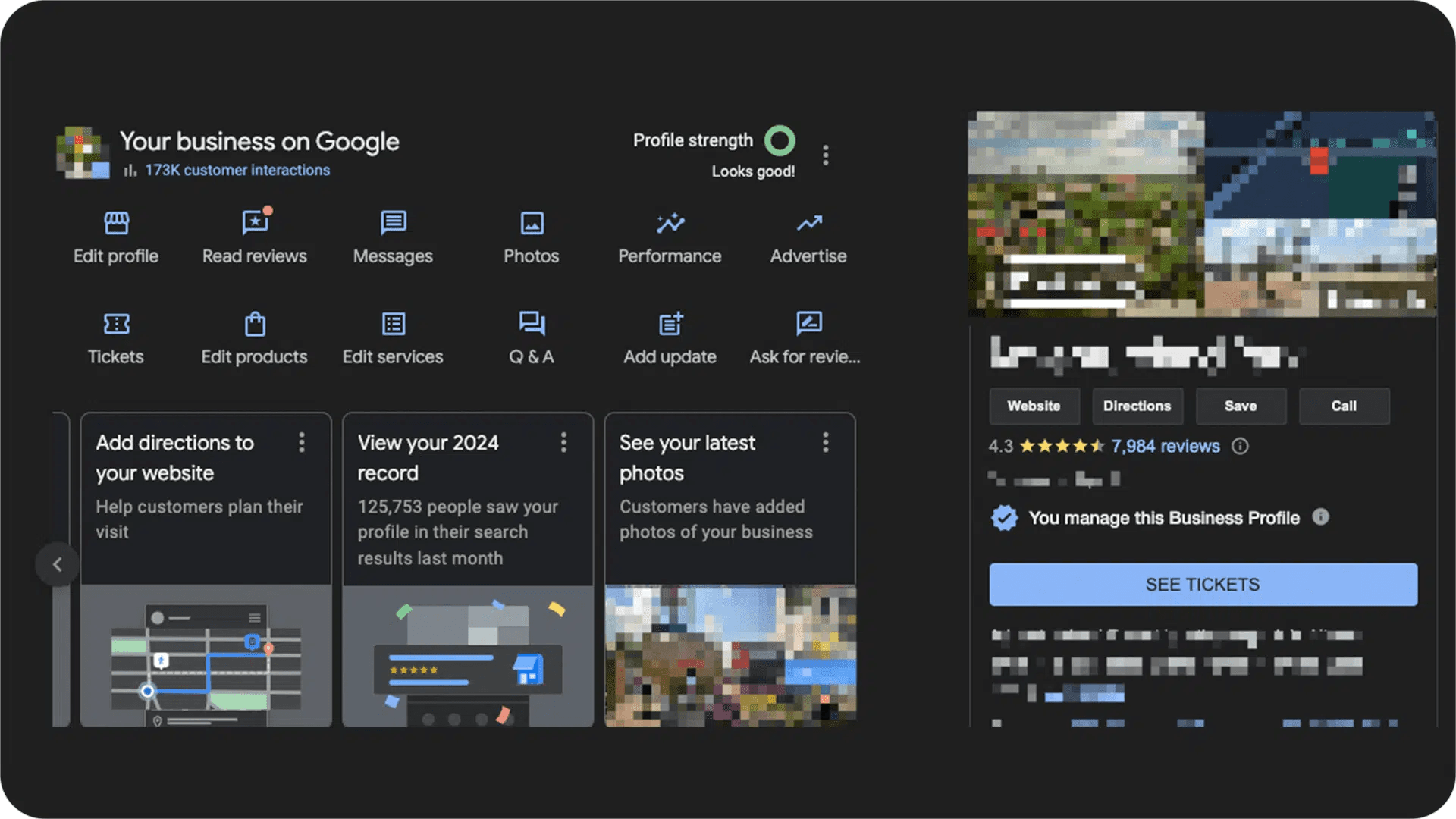Open the large business photo on left
The image size is (1456, 819).
pos(1086,215)
